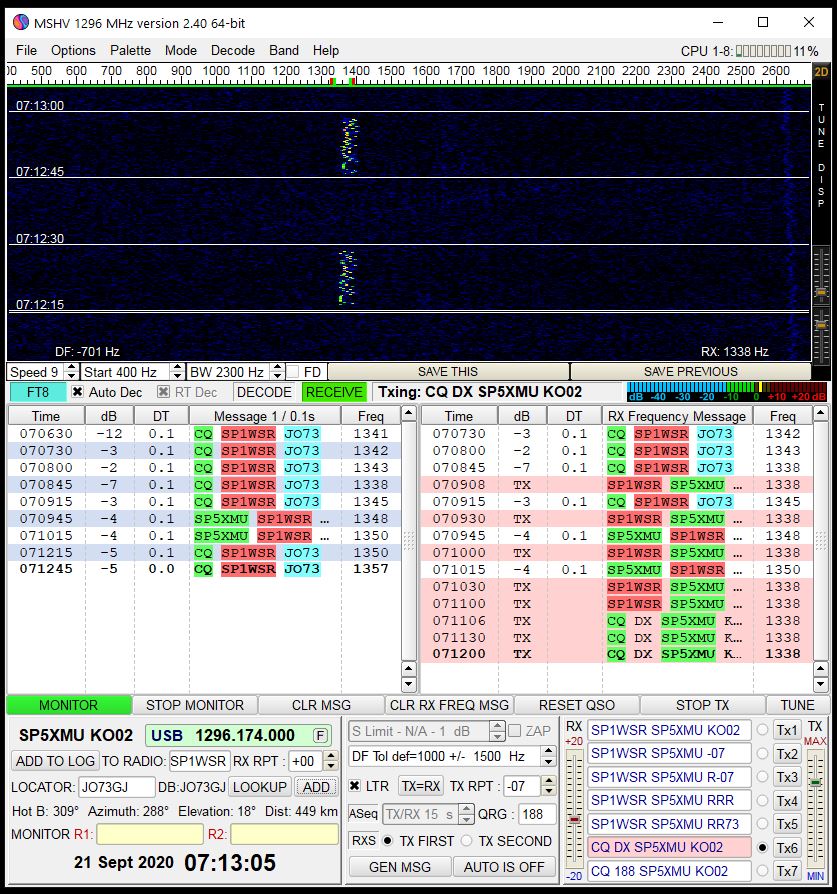Select the Tx1 message radio button
The image size is (837, 894).
pyautogui.click(x=762, y=730)
